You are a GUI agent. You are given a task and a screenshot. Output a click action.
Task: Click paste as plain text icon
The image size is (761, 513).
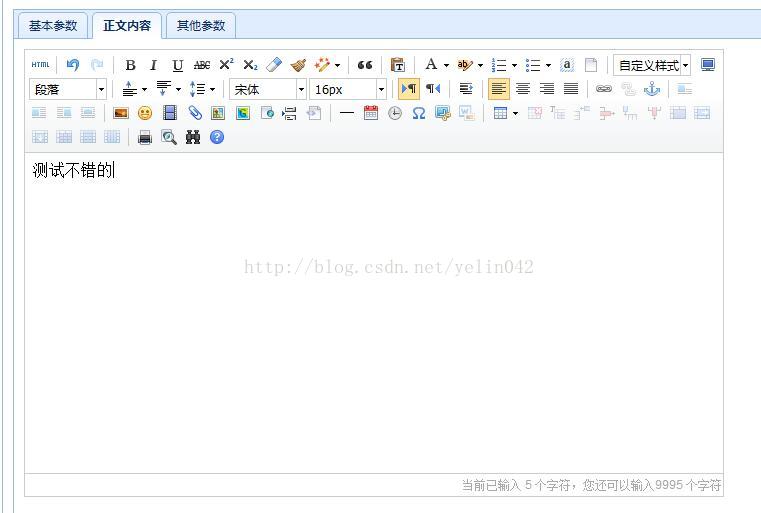[398, 65]
